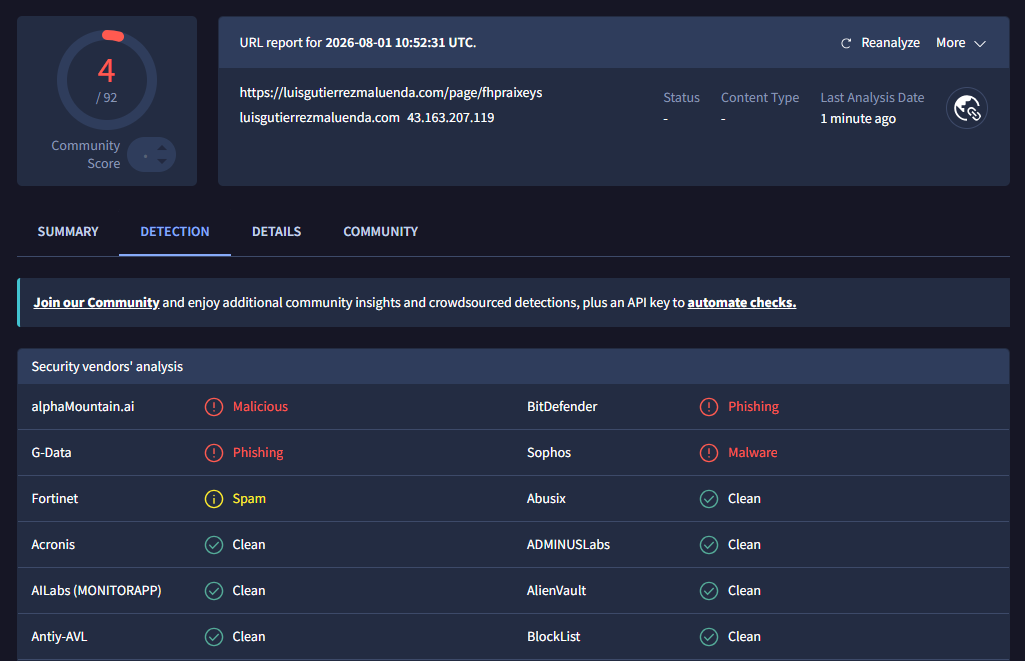Click the Antiy-AVL Clean checkmark icon
The height and width of the screenshot is (661, 1025).
[x=214, y=636]
